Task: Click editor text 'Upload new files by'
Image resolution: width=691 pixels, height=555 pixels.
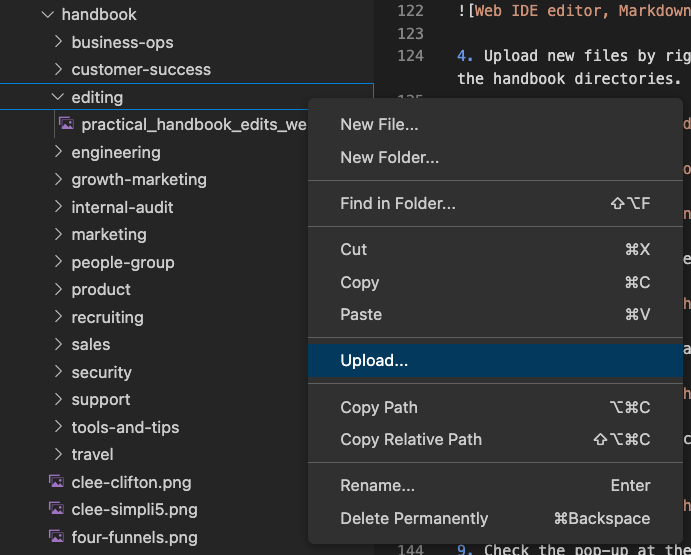Action: coord(570,56)
